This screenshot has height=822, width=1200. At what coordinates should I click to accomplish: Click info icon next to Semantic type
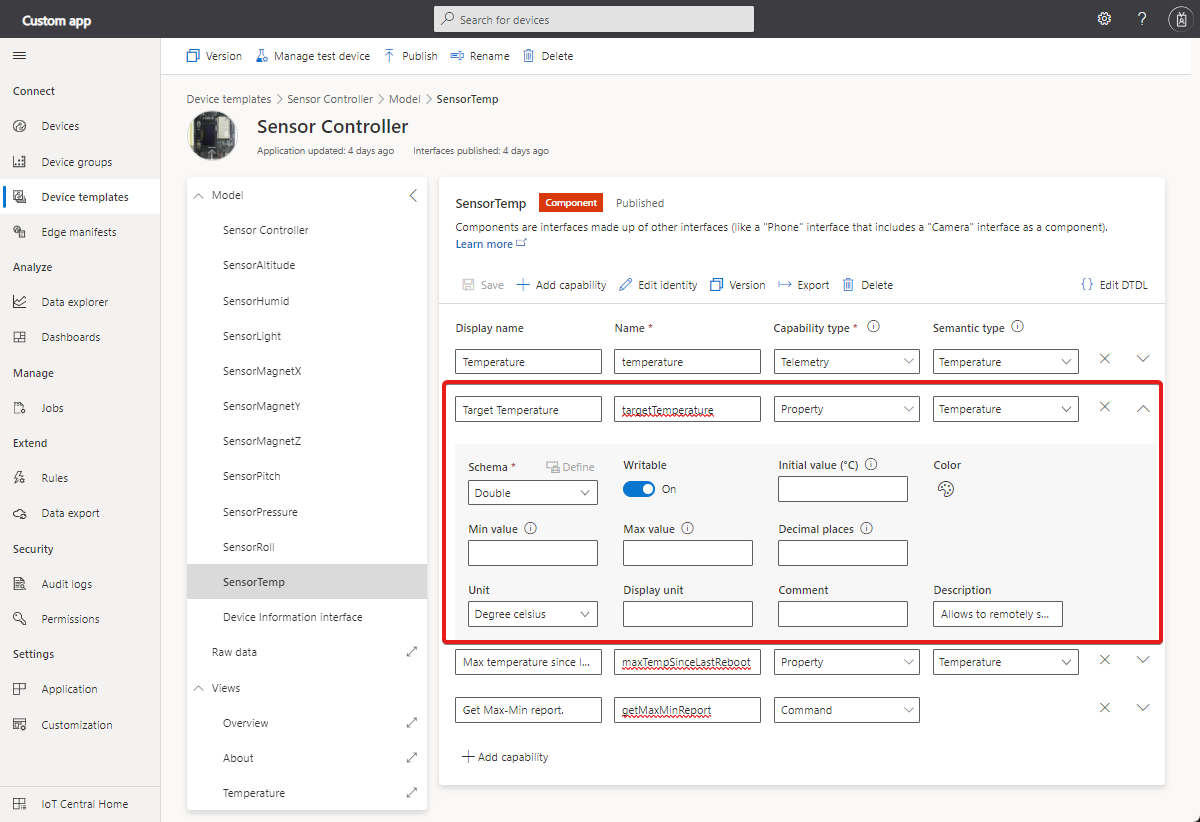(x=1018, y=326)
